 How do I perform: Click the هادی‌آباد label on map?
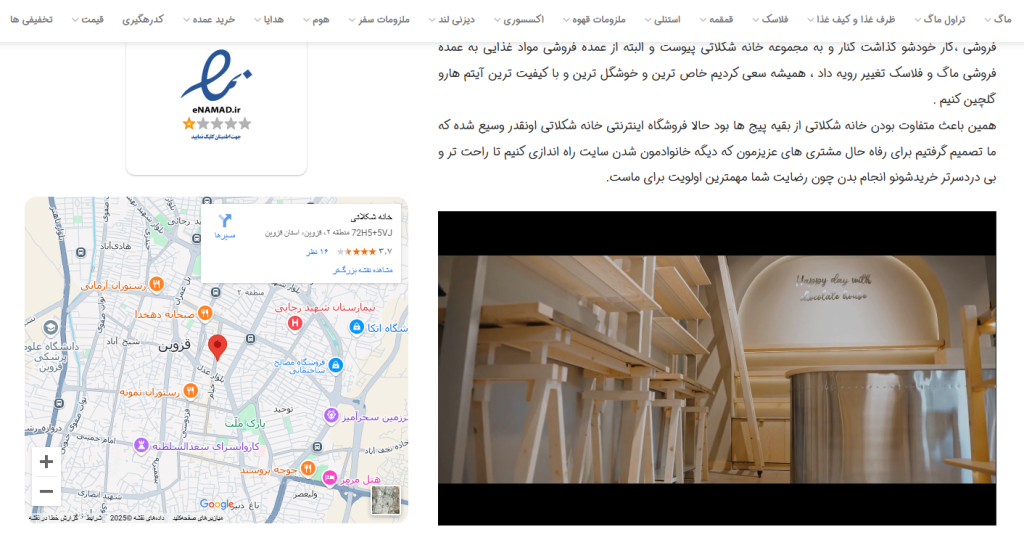(x=115, y=246)
